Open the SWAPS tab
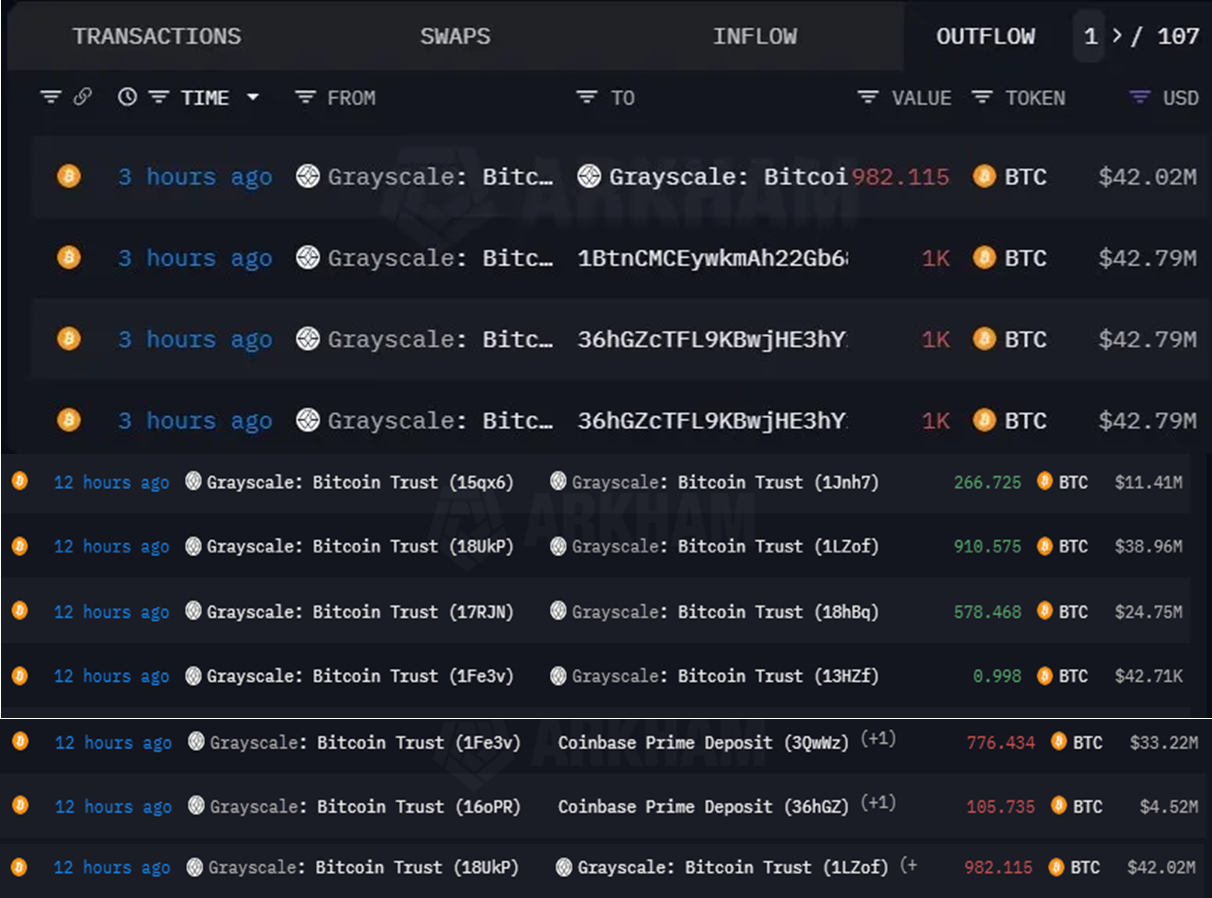 455,37
